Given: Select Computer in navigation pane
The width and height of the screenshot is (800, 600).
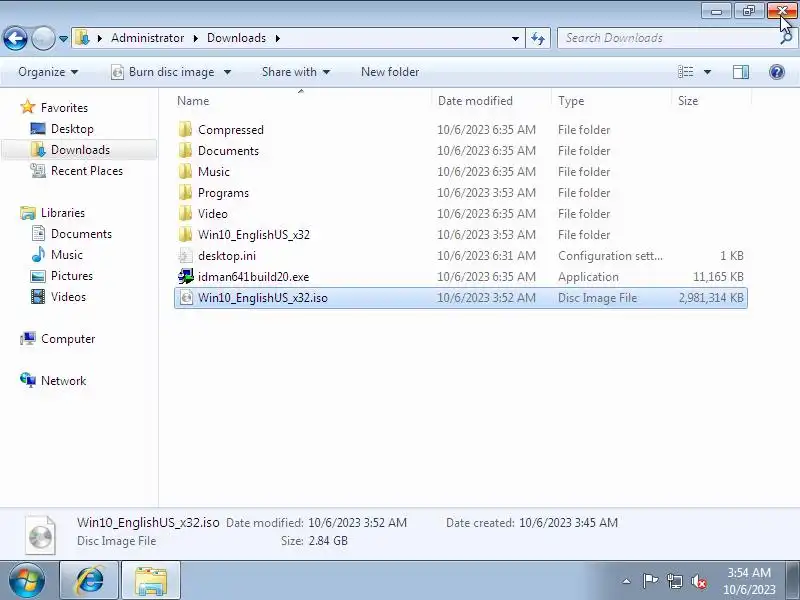Looking at the screenshot, I should point(68,339).
